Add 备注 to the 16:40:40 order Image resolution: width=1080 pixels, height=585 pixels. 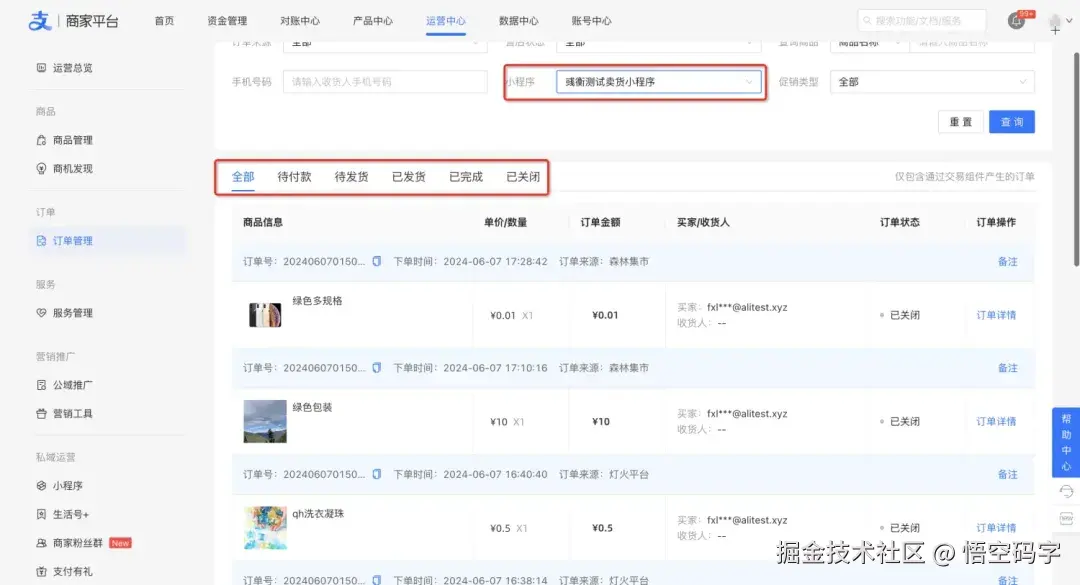(1008, 474)
